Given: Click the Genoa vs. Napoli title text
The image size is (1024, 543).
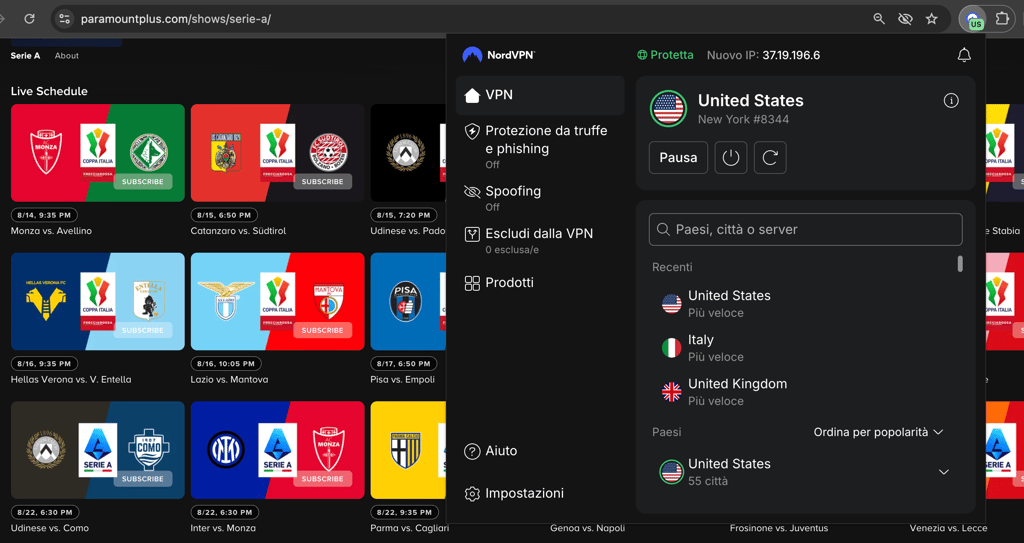Looking at the screenshot, I should (588, 528).
